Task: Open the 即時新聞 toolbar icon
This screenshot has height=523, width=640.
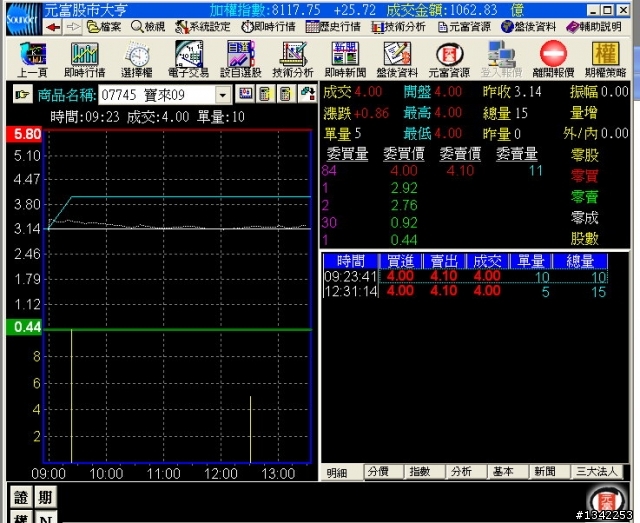Action: coord(345,60)
